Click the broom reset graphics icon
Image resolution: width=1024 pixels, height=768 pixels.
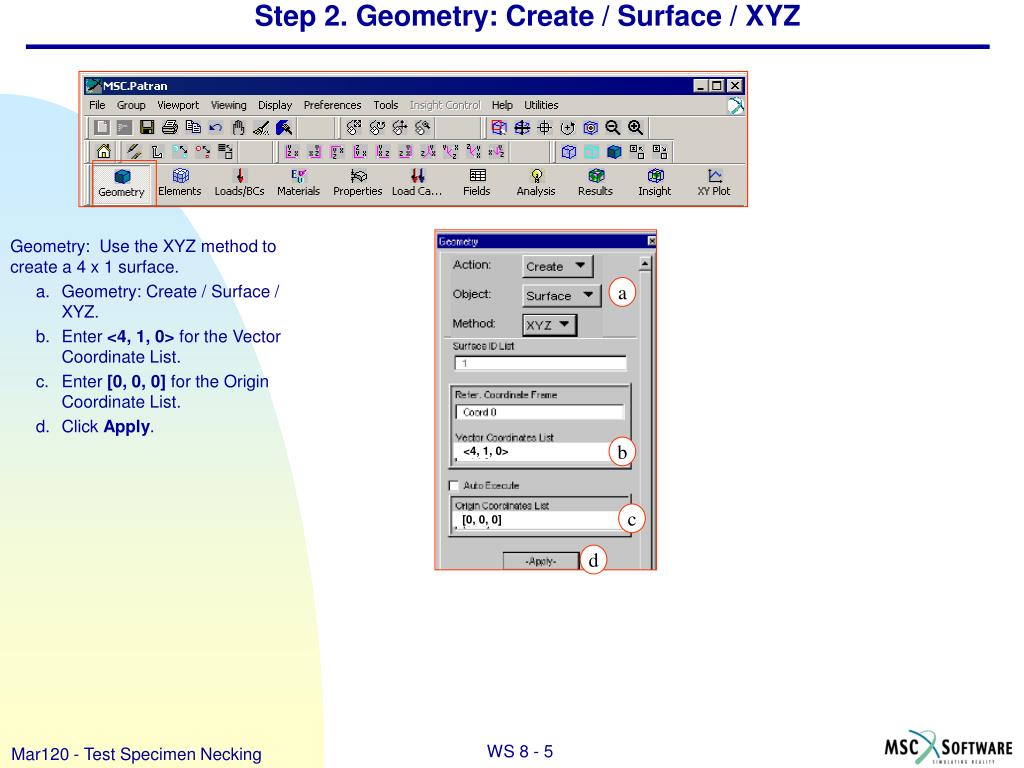coord(261,127)
